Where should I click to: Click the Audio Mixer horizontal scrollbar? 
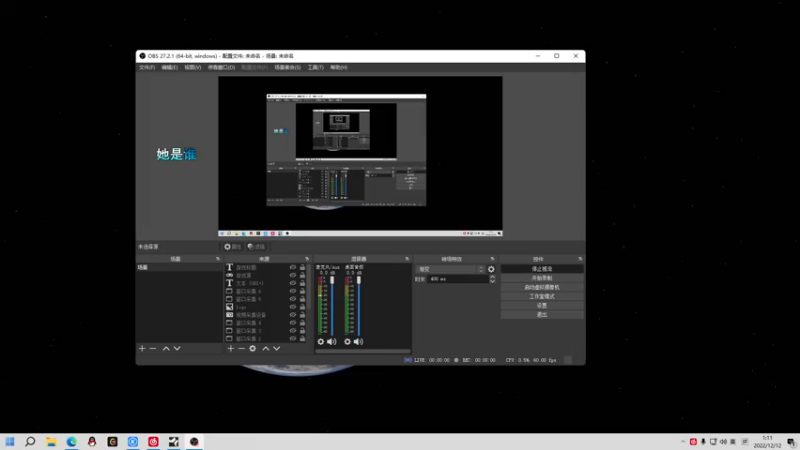pos(362,351)
